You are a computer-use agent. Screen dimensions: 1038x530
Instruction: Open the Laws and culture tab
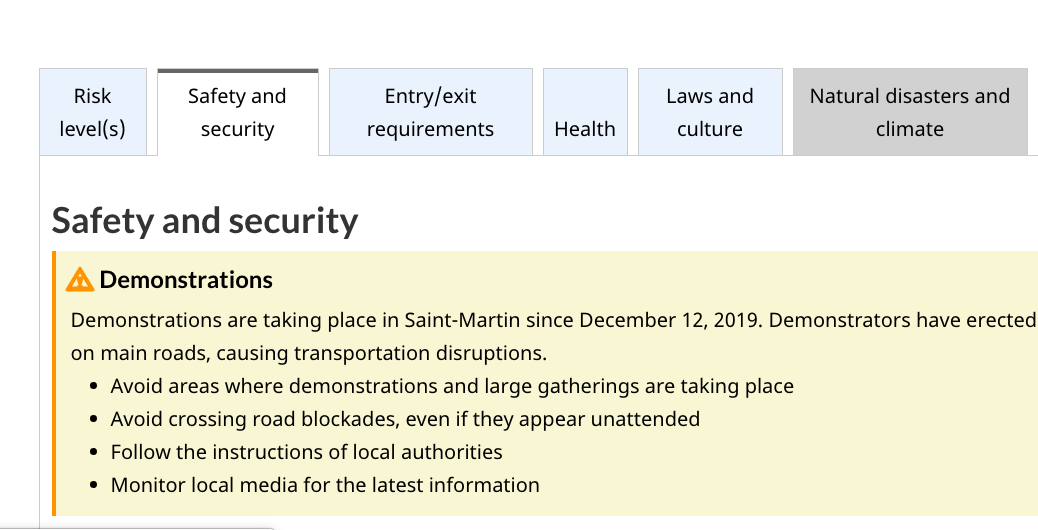tap(710, 112)
